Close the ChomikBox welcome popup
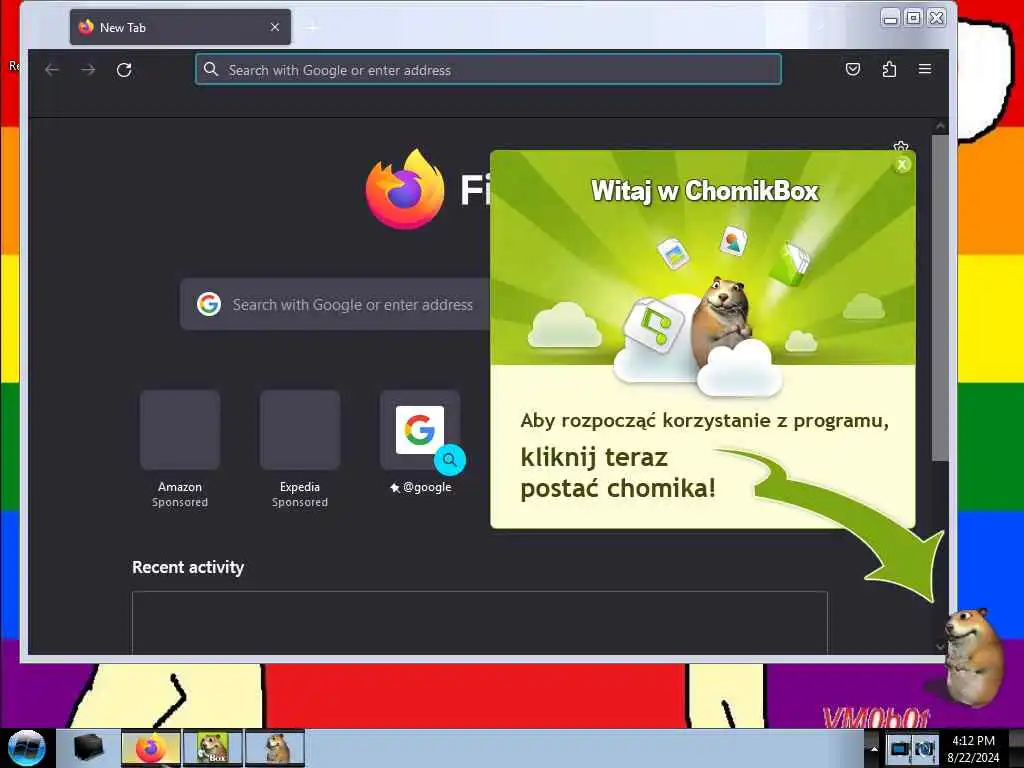The width and height of the screenshot is (1024, 768). (x=902, y=165)
